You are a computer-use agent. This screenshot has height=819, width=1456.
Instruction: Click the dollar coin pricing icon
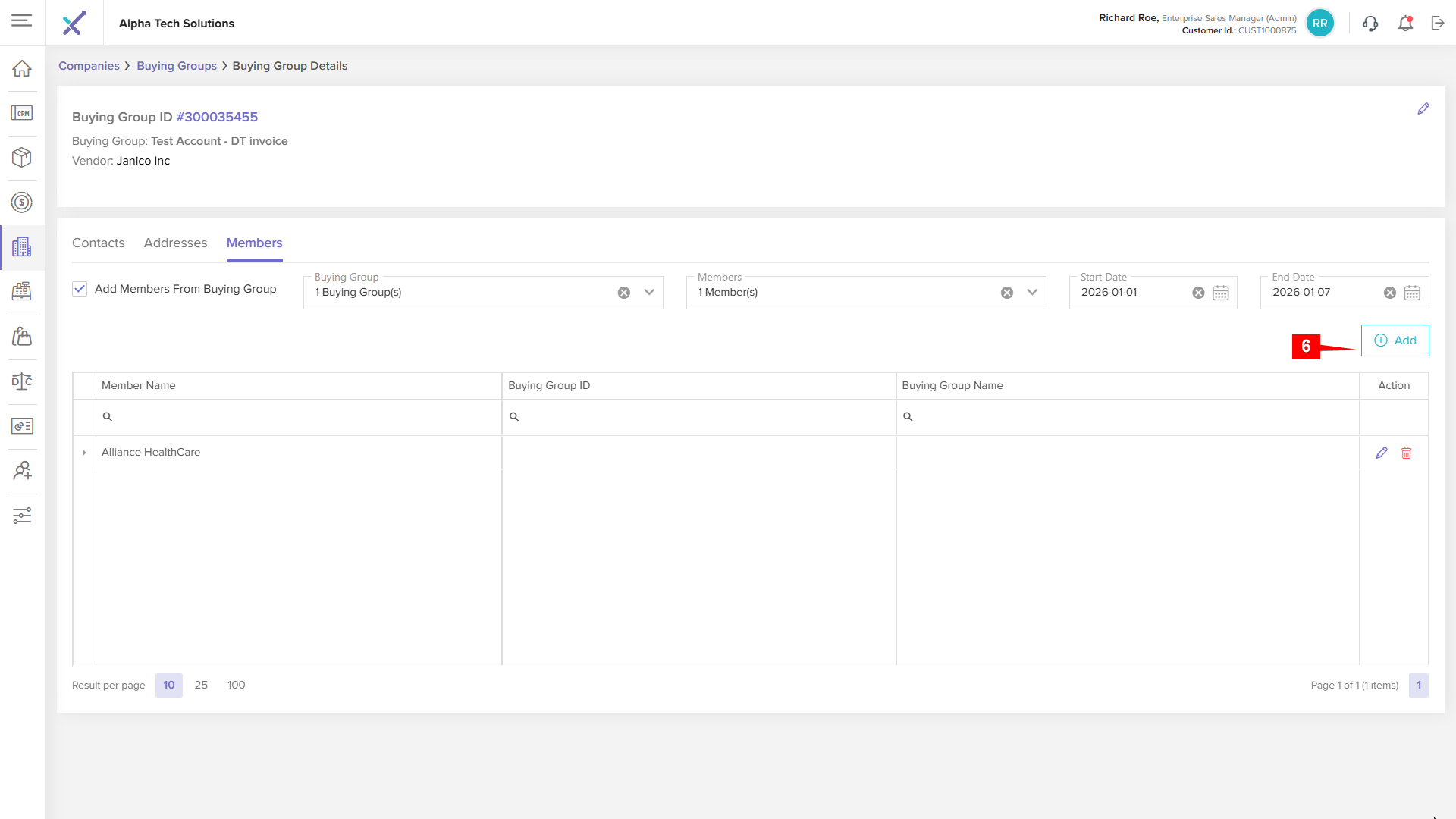22,202
